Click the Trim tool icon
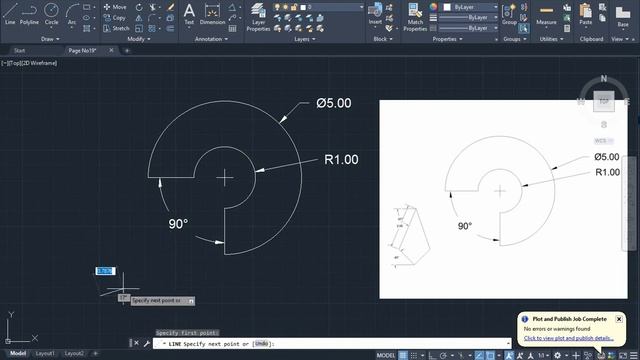Image resolution: width=640 pixels, height=360 pixels. click(153, 7)
